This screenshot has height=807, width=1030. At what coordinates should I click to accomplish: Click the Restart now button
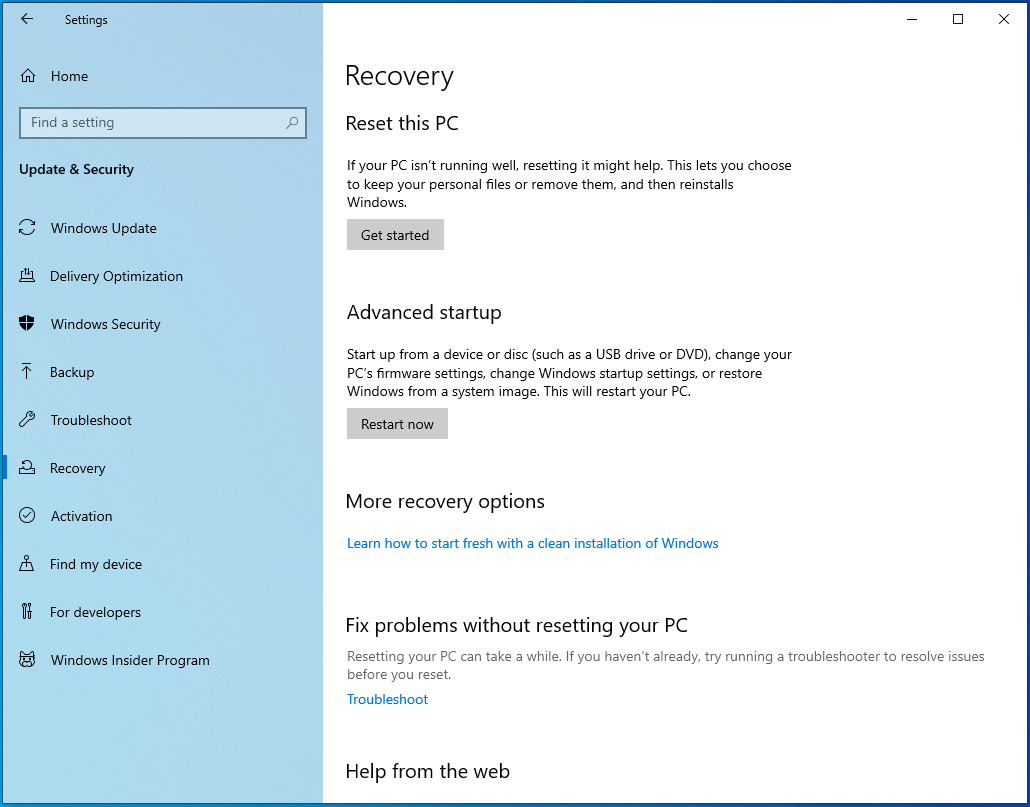pos(397,424)
